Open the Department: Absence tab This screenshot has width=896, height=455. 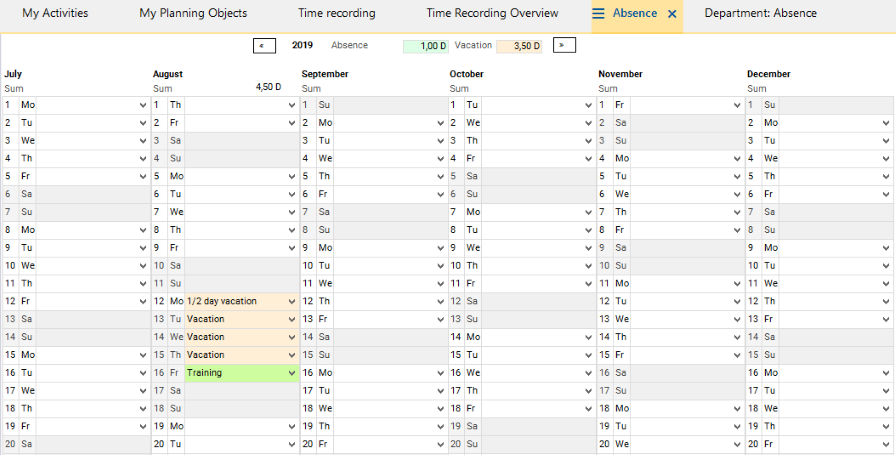coord(761,13)
